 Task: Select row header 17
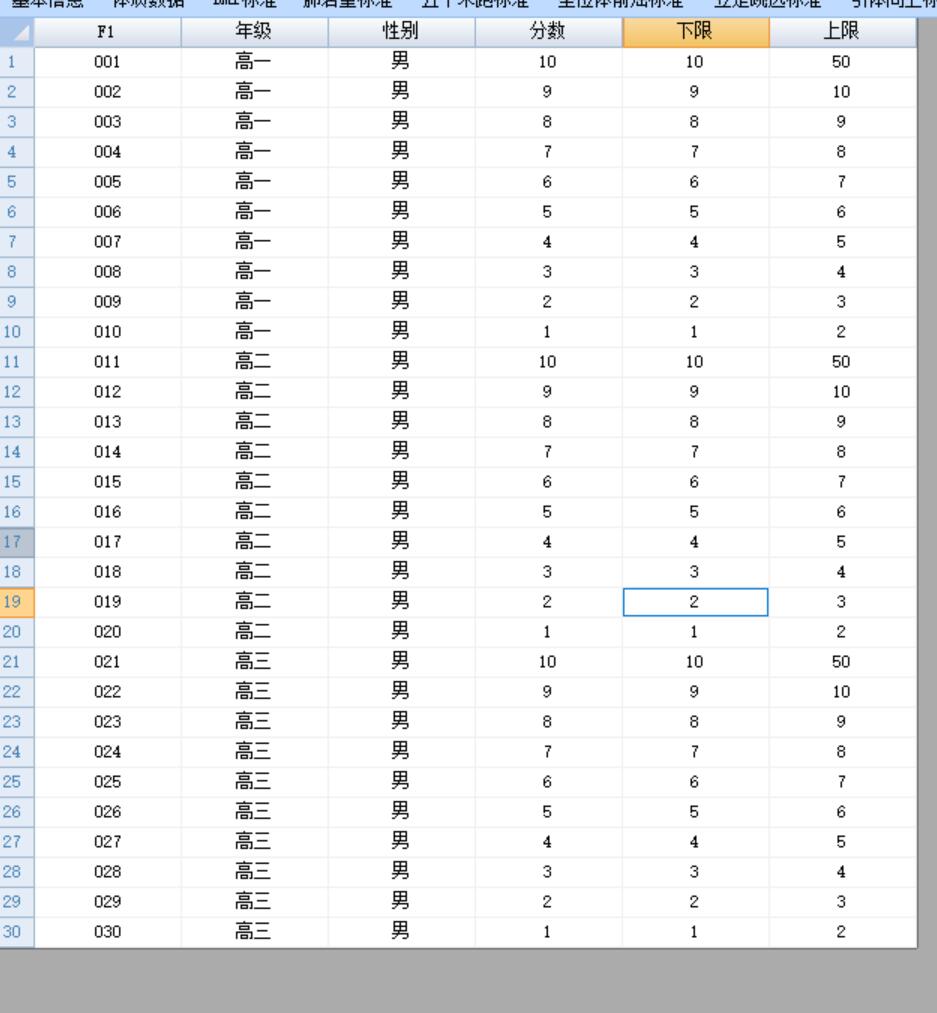point(17,542)
